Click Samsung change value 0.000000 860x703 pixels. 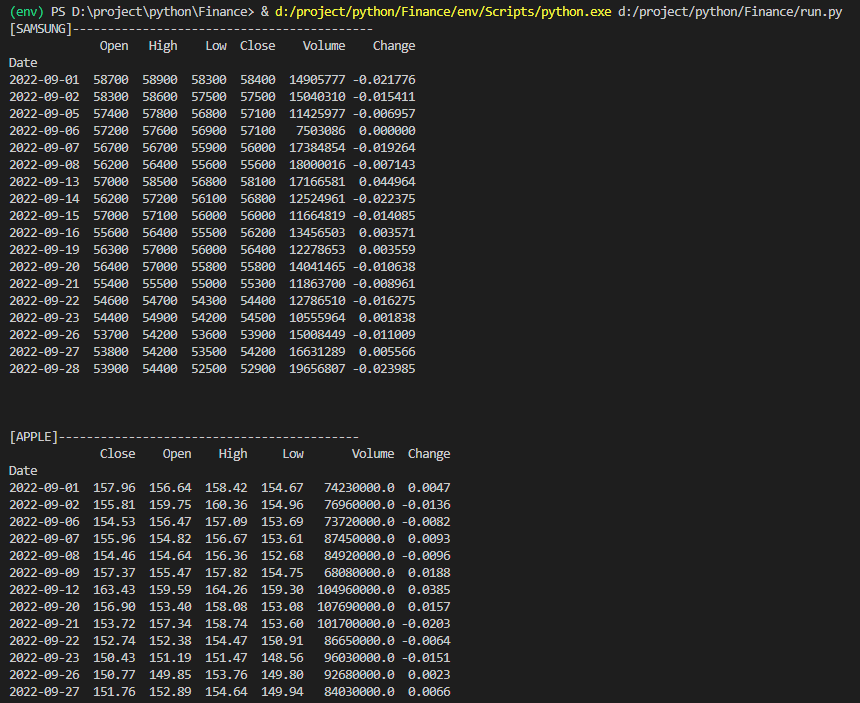click(387, 131)
